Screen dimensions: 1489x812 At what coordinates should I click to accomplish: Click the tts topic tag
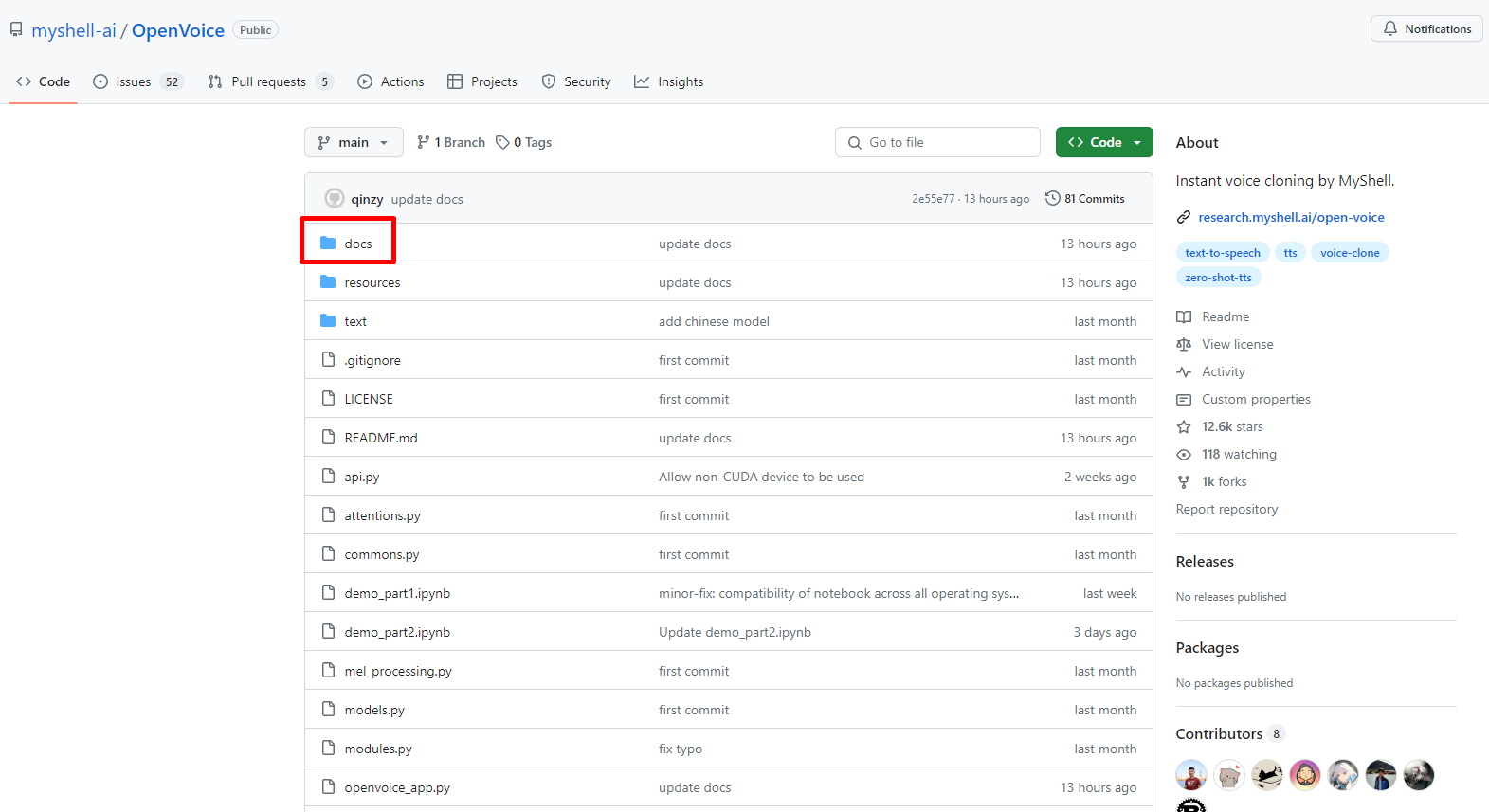1290,252
